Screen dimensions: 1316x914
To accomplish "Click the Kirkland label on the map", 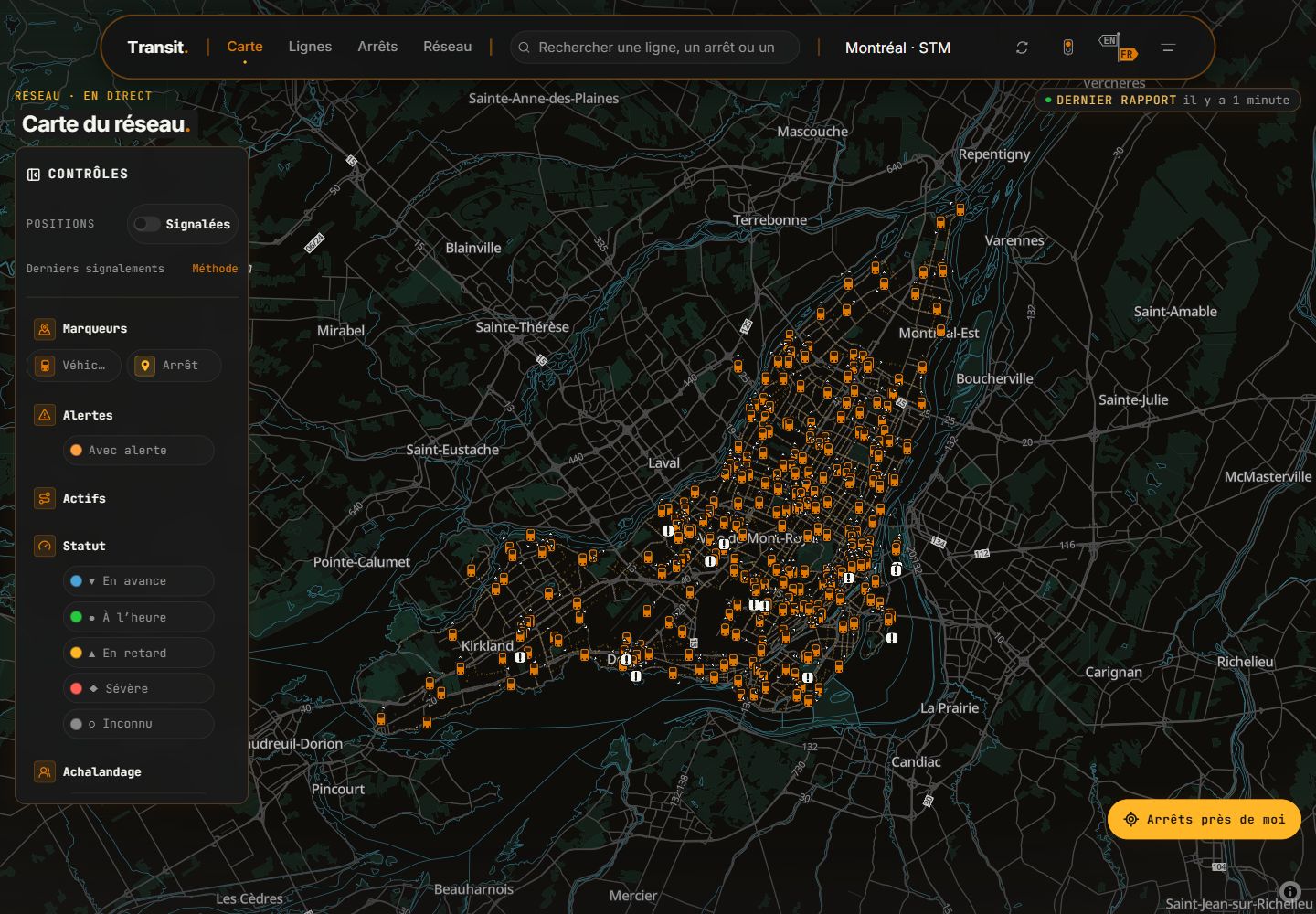I will (487, 645).
